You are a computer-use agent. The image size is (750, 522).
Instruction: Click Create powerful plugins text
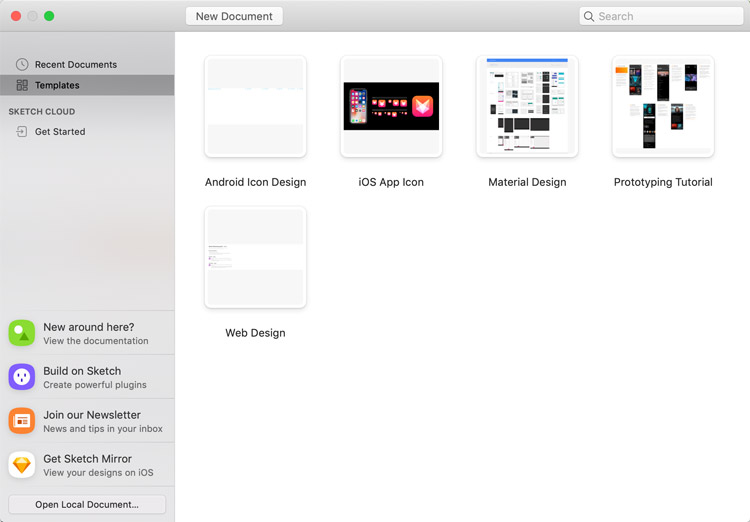pyautogui.click(x=95, y=385)
